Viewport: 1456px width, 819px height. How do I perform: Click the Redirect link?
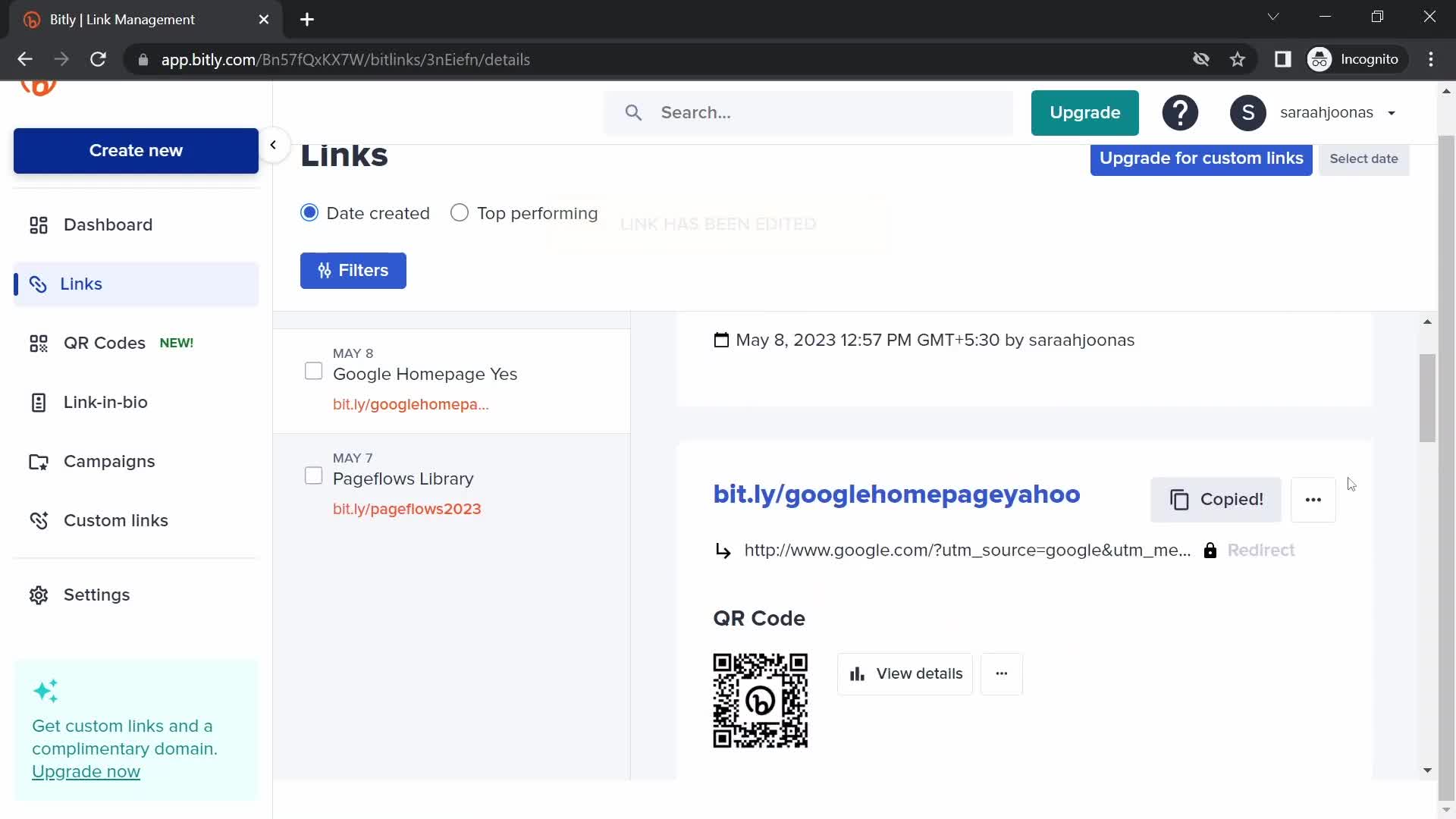[1260, 551]
